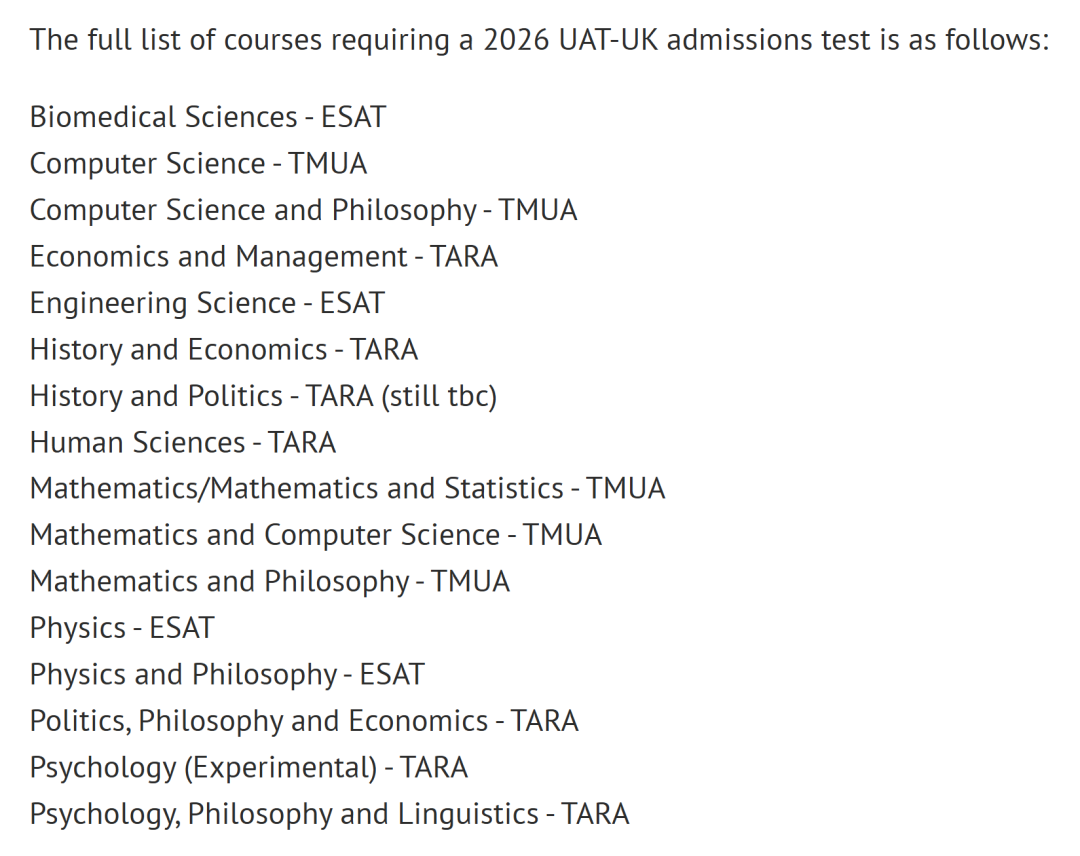
Task: Click the Mathematics and Philosophy - TMUA line
Action: [269, 581]
